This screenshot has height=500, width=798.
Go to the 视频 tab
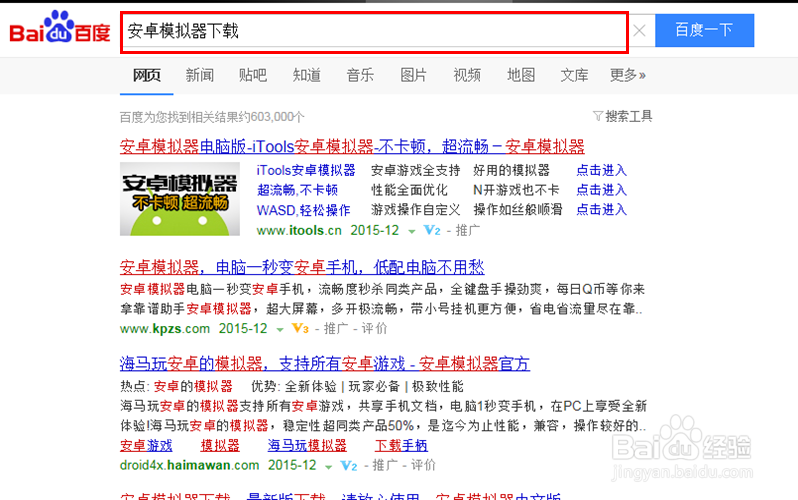pyautogui.click(x=467, y=75)
